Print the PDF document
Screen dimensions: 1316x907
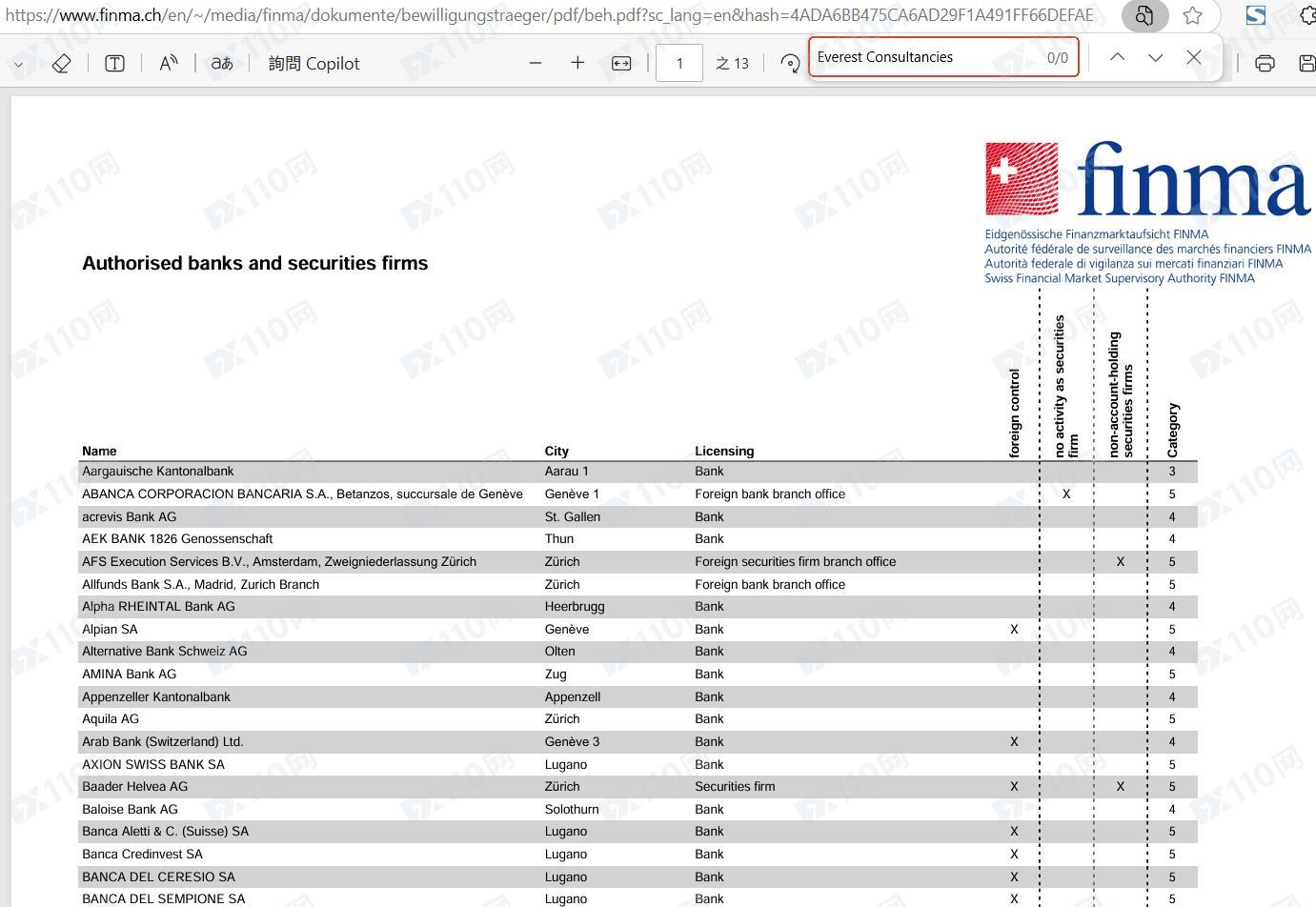point(1265,63)
